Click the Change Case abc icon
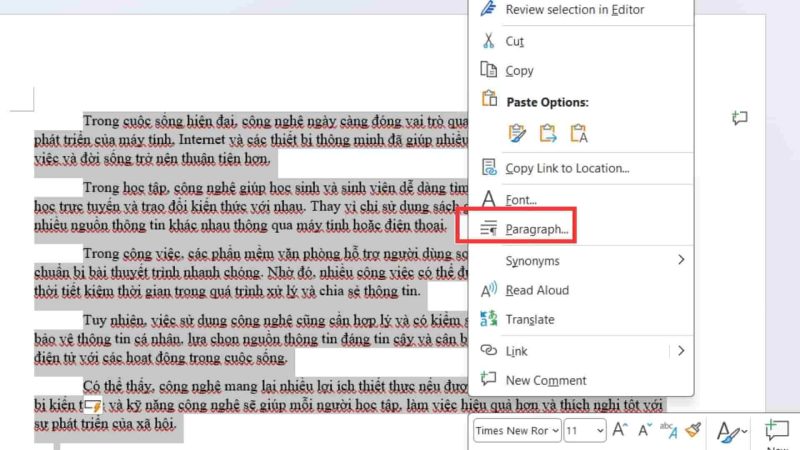Viewport: 800px width, 450px height. tap(668, 430)
